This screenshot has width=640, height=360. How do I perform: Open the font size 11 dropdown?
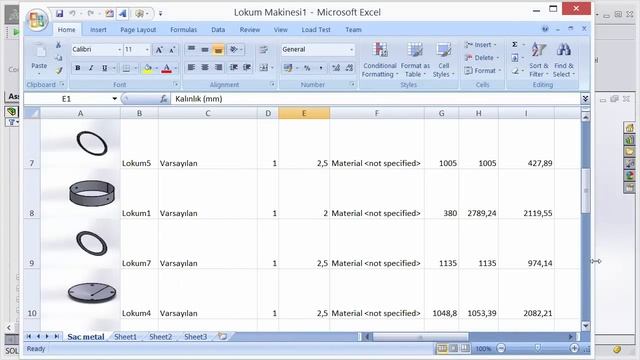tap(147, 50)
